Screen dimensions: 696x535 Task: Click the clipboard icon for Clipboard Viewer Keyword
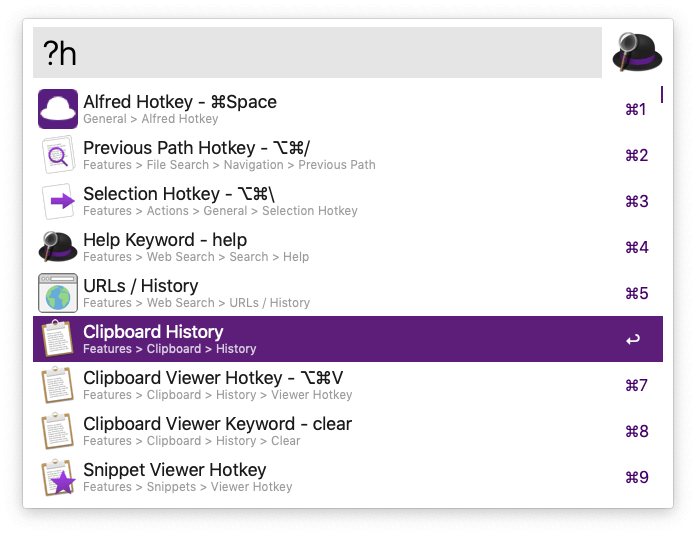[58, 431]
